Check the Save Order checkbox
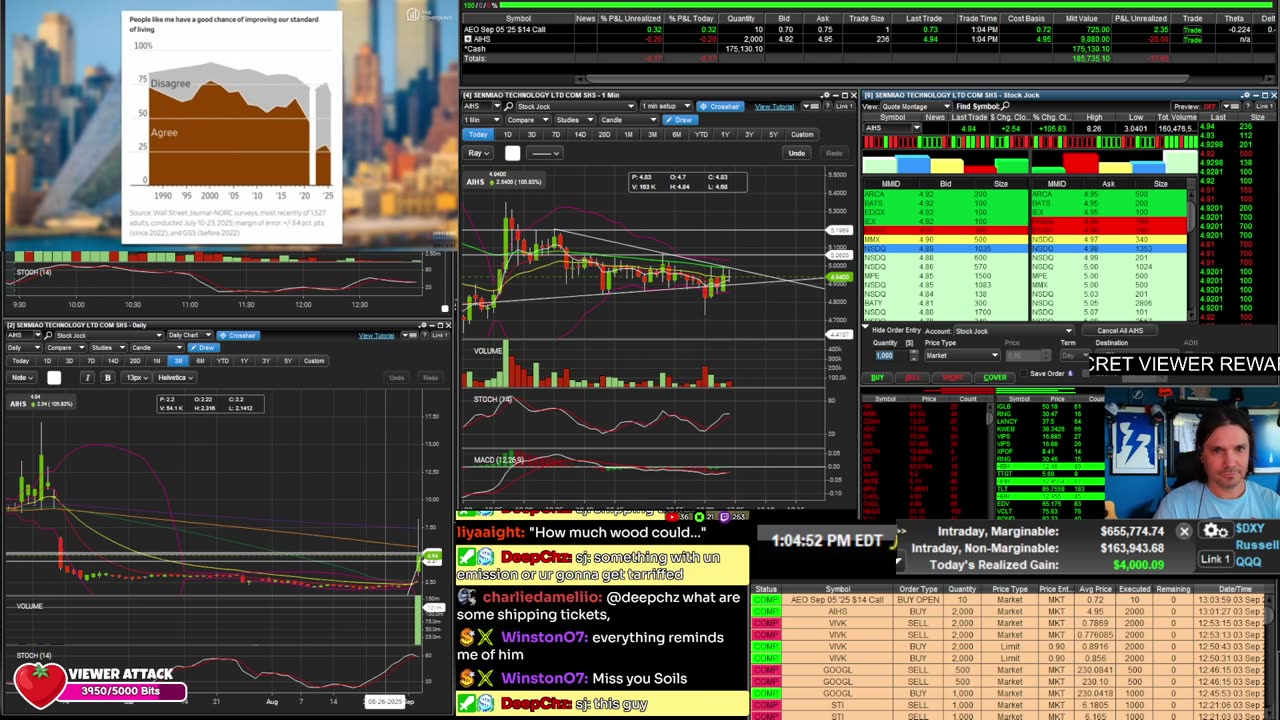The width and height of the screenshot is (1280, 720). [x=1023, y=373]
